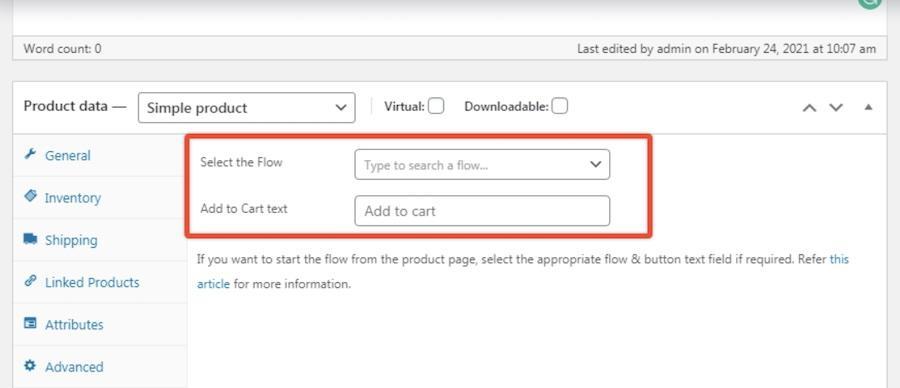Open the Simple product type dropdown
Screen dimensions: 900x388
coord(247,107)
